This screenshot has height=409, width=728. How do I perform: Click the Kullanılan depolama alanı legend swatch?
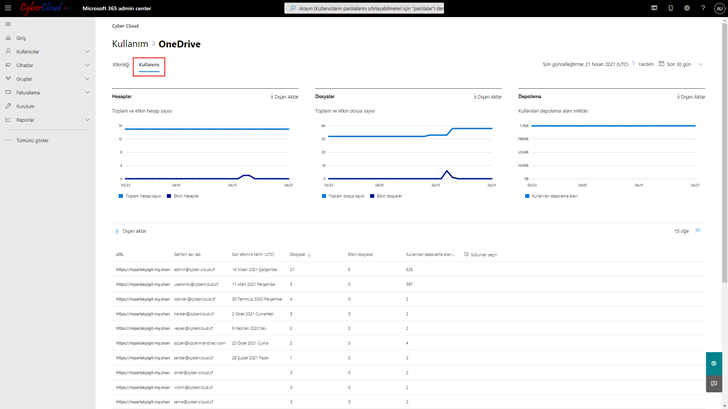click(527, 196)
